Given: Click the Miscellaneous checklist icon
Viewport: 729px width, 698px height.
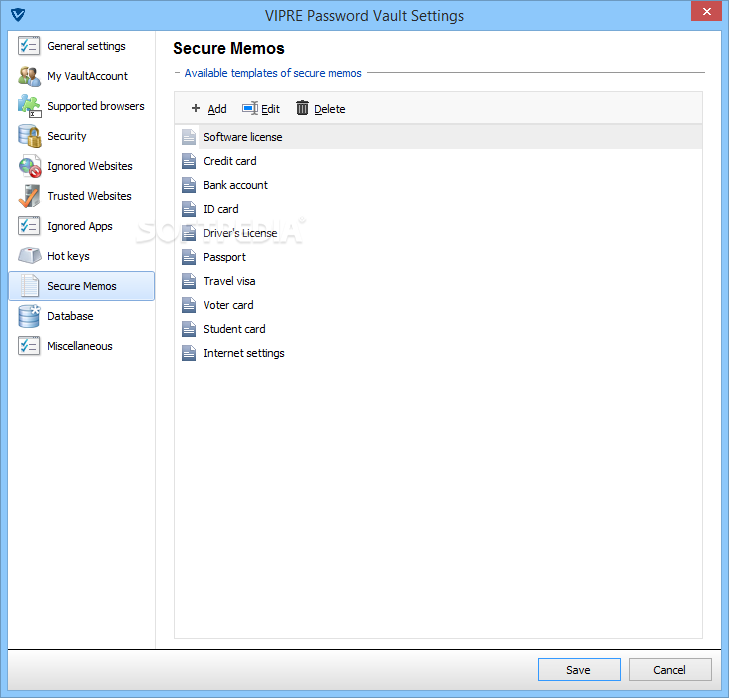Looking at the screenshot, I should click(x=29, y=346).
